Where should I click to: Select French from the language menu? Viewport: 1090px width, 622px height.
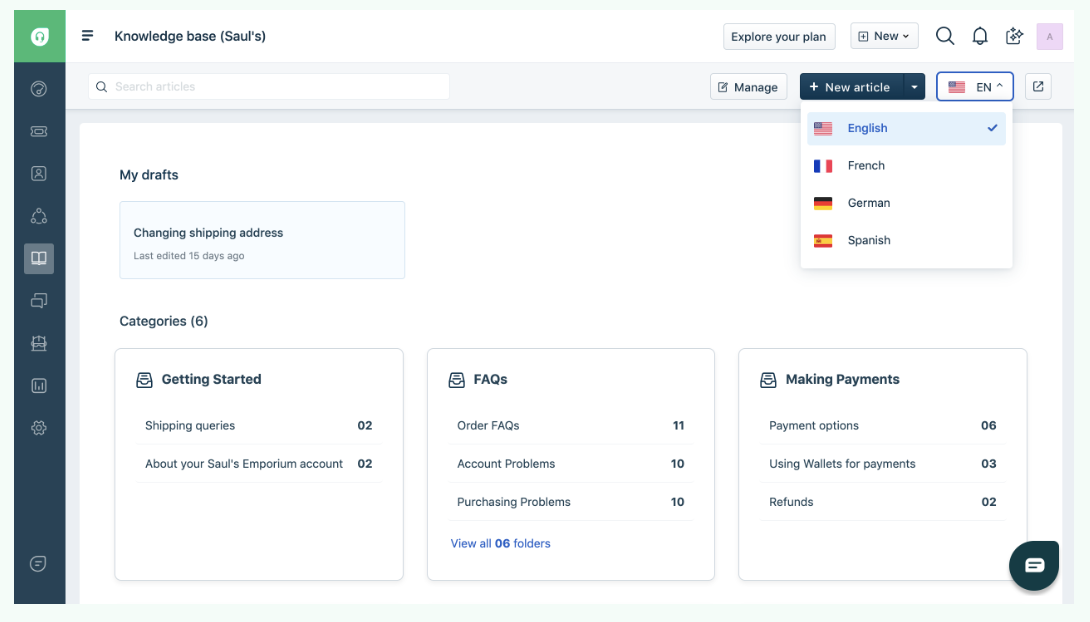click(x=867, y=165)
